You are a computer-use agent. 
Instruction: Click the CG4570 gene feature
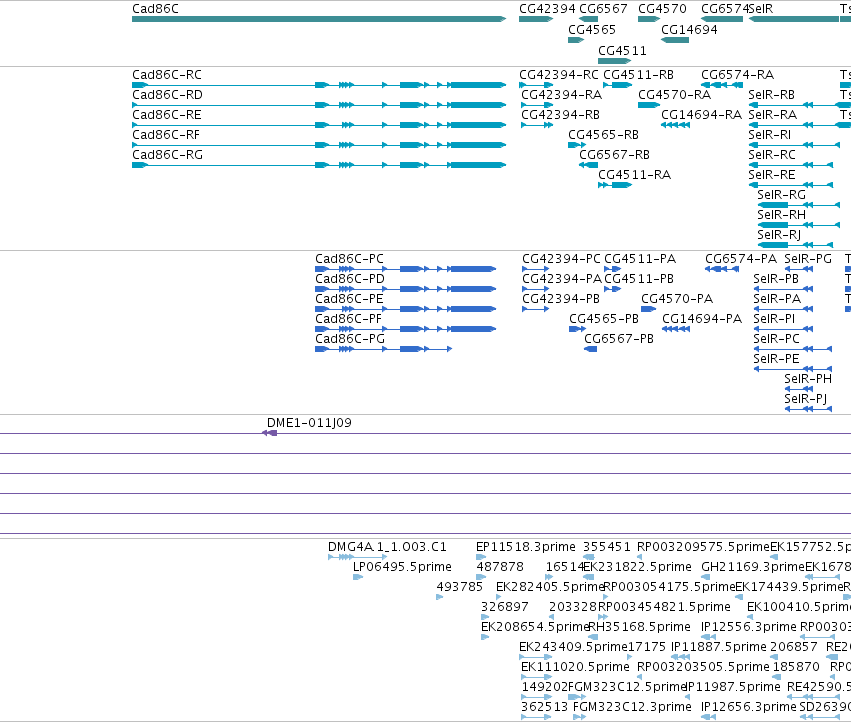pos(649,19)
